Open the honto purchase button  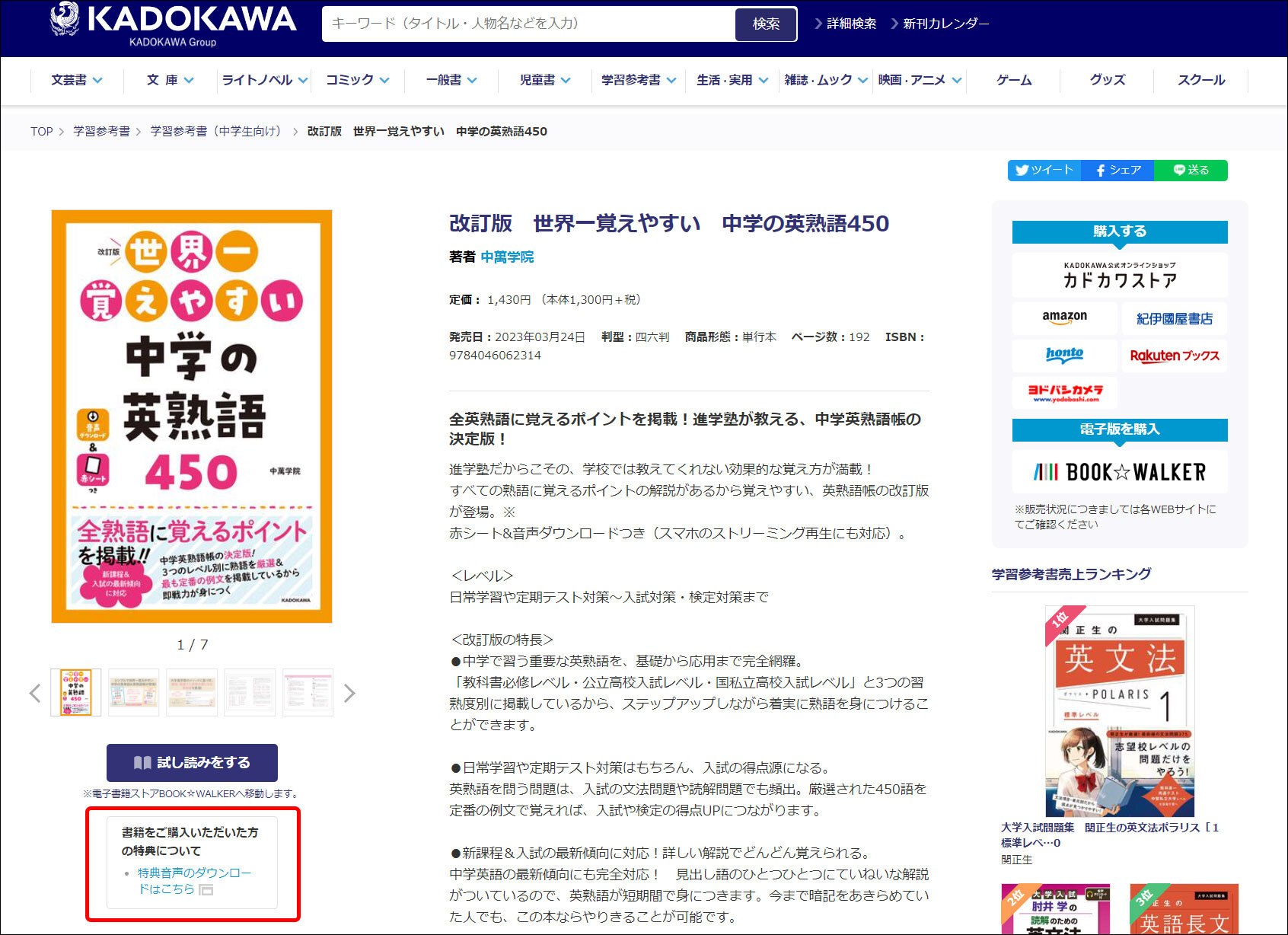click(x=1065, y=356)
